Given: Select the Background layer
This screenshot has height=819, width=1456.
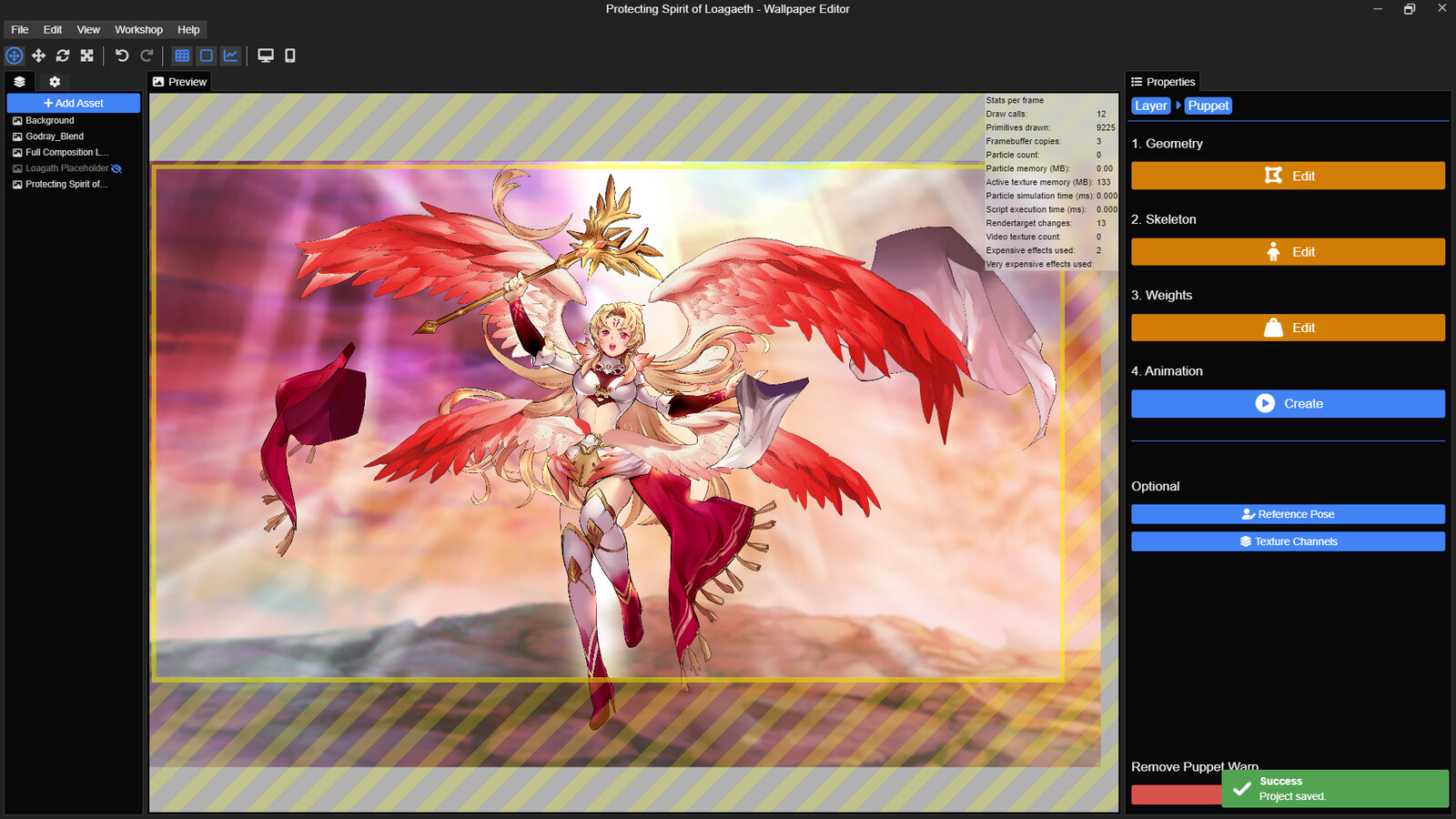Looking at the screenshot, I should [74, 120].
